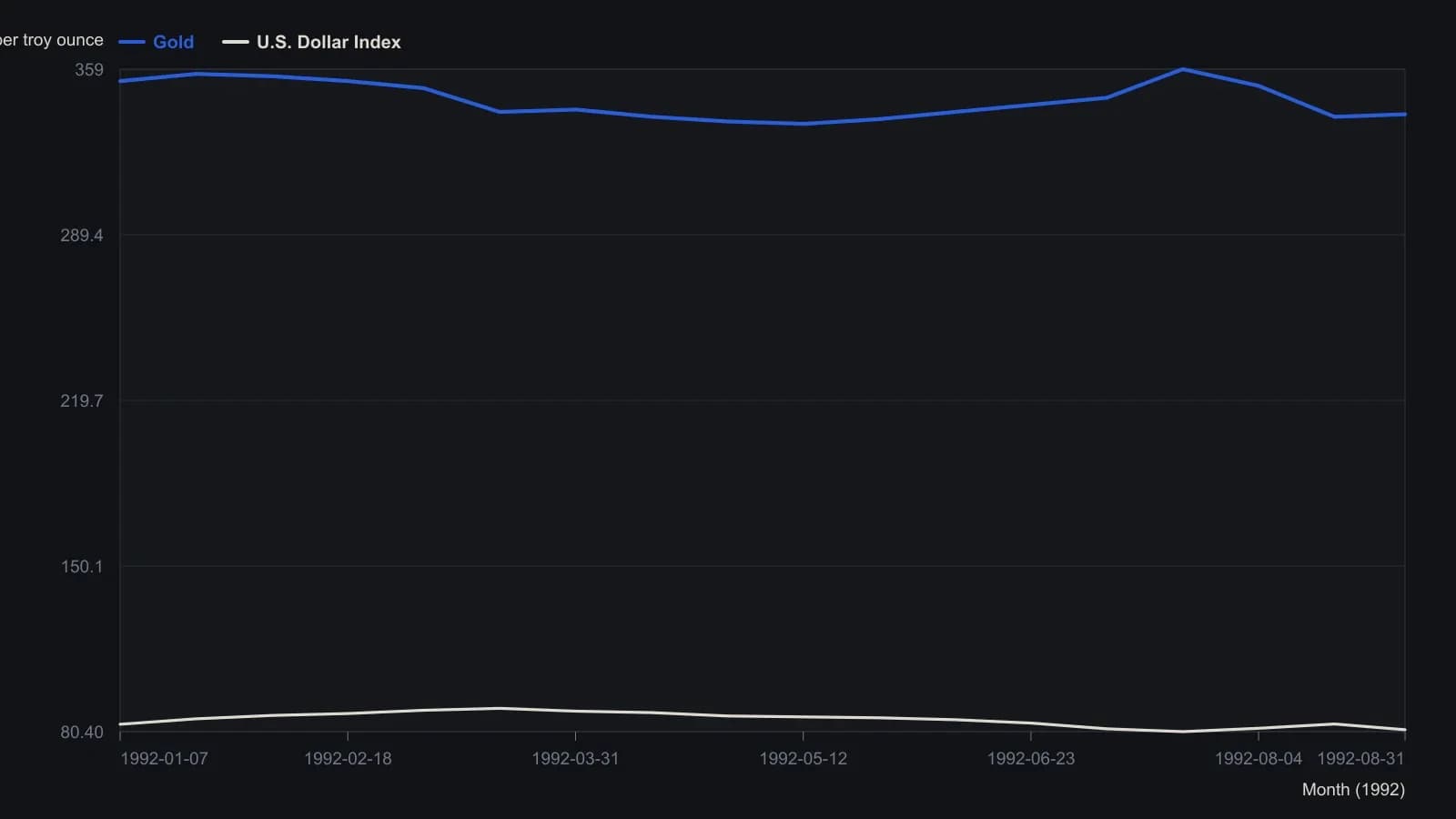
Task: Select the 1992-05-12 date label
Action: point(803,759)
